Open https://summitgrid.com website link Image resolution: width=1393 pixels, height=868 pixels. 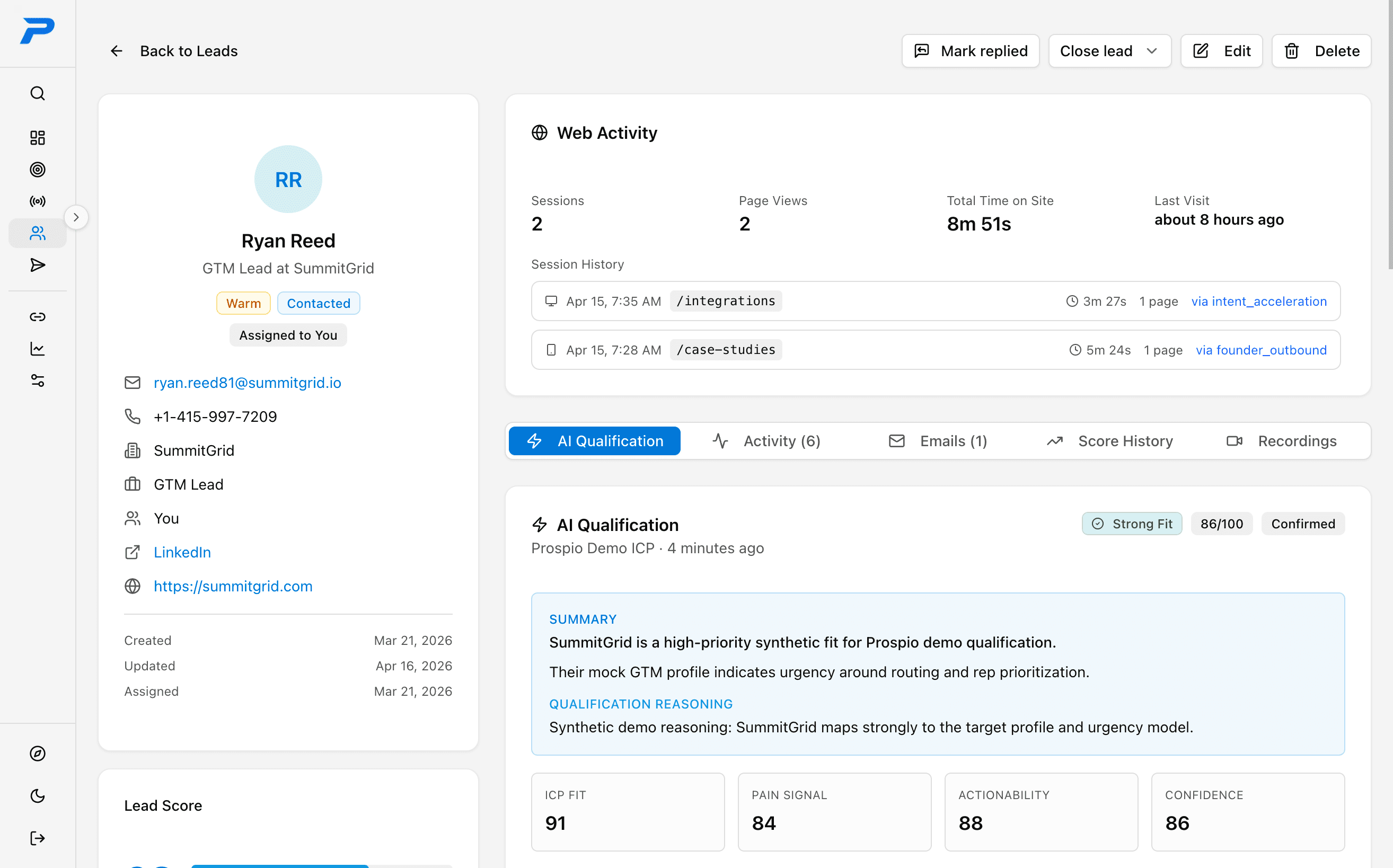[233, 586]
